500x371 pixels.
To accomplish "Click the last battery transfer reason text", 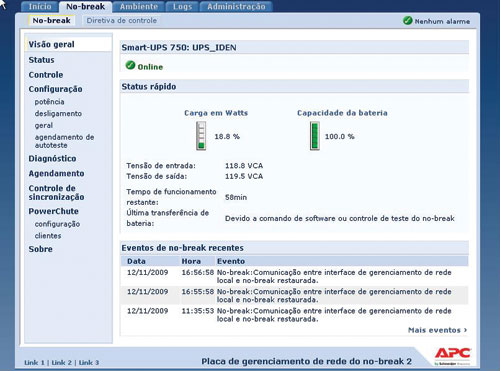I will [340, 219].
